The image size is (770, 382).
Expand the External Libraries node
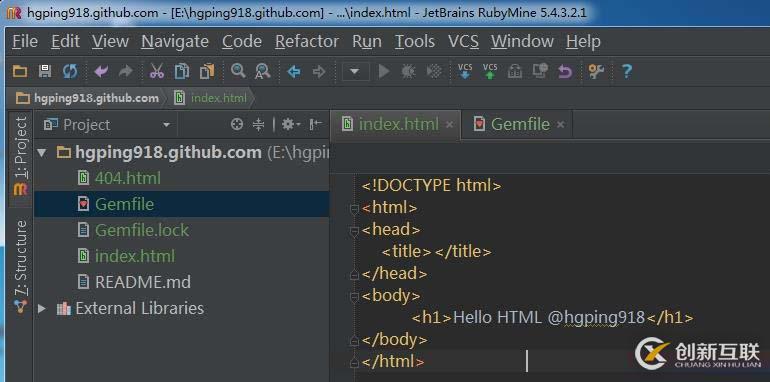pos(42,308)
